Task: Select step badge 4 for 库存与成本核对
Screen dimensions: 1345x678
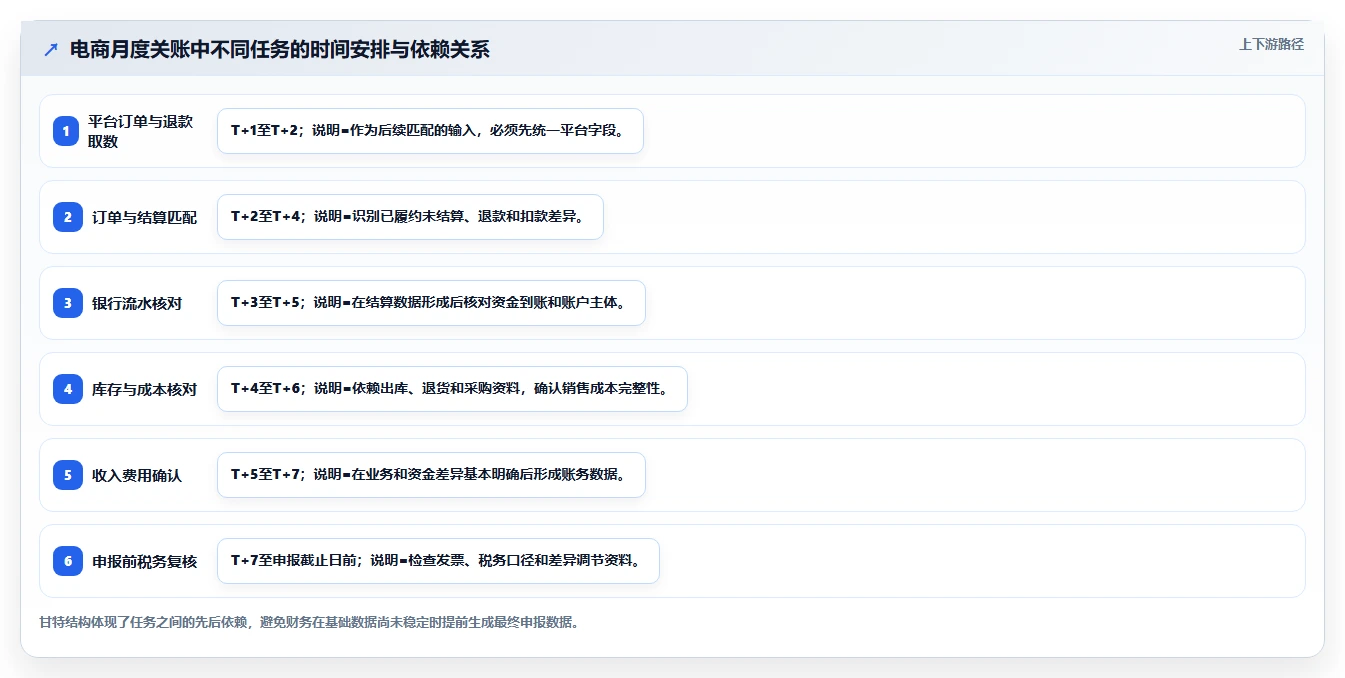Action: pyautogui.click(x=68, y=389)
